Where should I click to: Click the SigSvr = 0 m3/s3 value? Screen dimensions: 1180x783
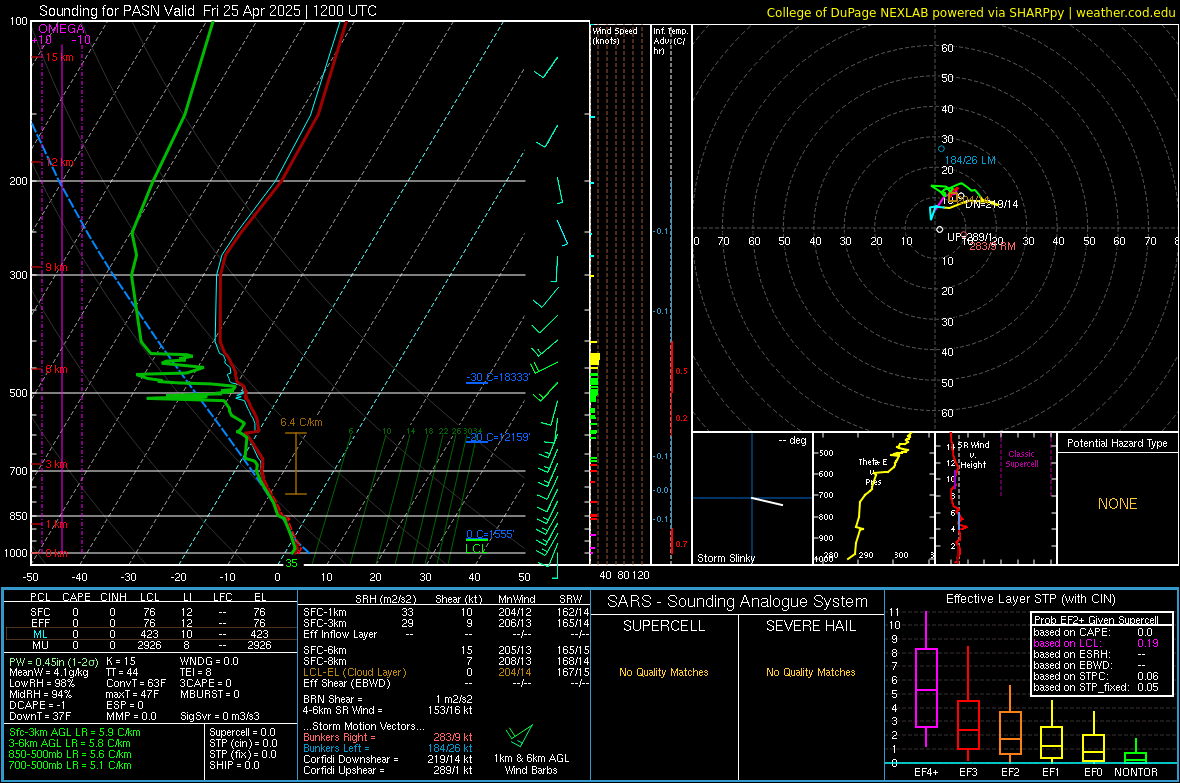[x=220, y=716]
